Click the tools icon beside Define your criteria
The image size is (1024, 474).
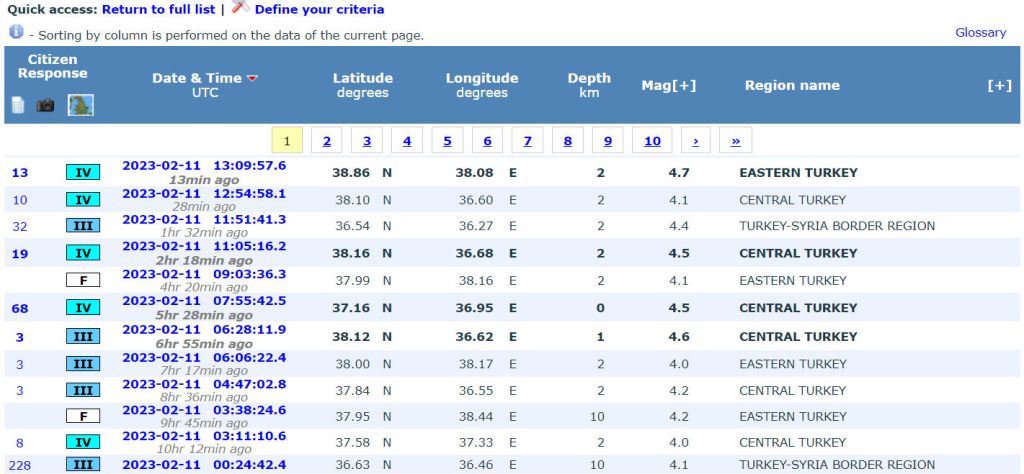[240, 8]
